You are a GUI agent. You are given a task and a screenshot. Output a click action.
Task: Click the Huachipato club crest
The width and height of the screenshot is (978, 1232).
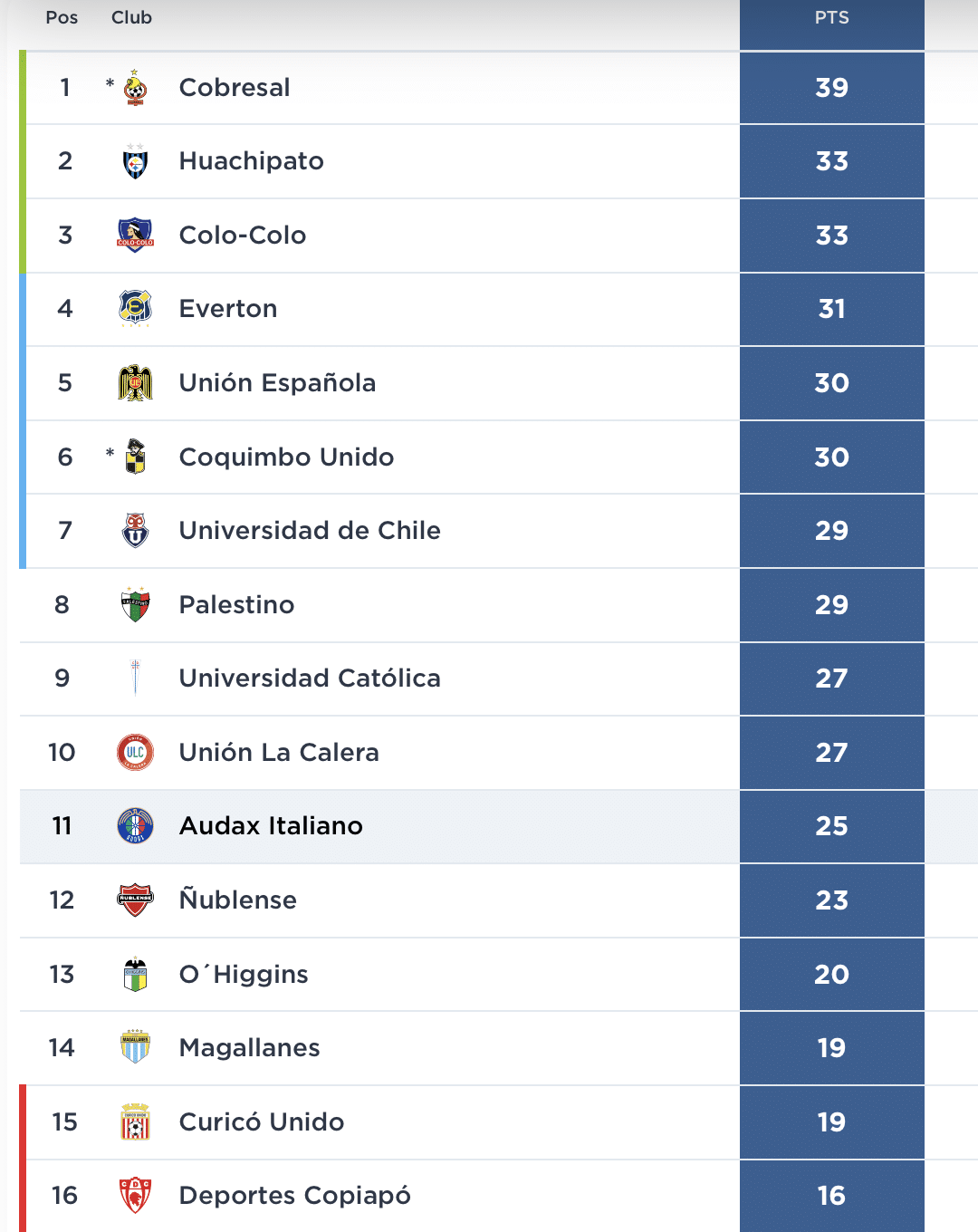[x=135, y=161]
